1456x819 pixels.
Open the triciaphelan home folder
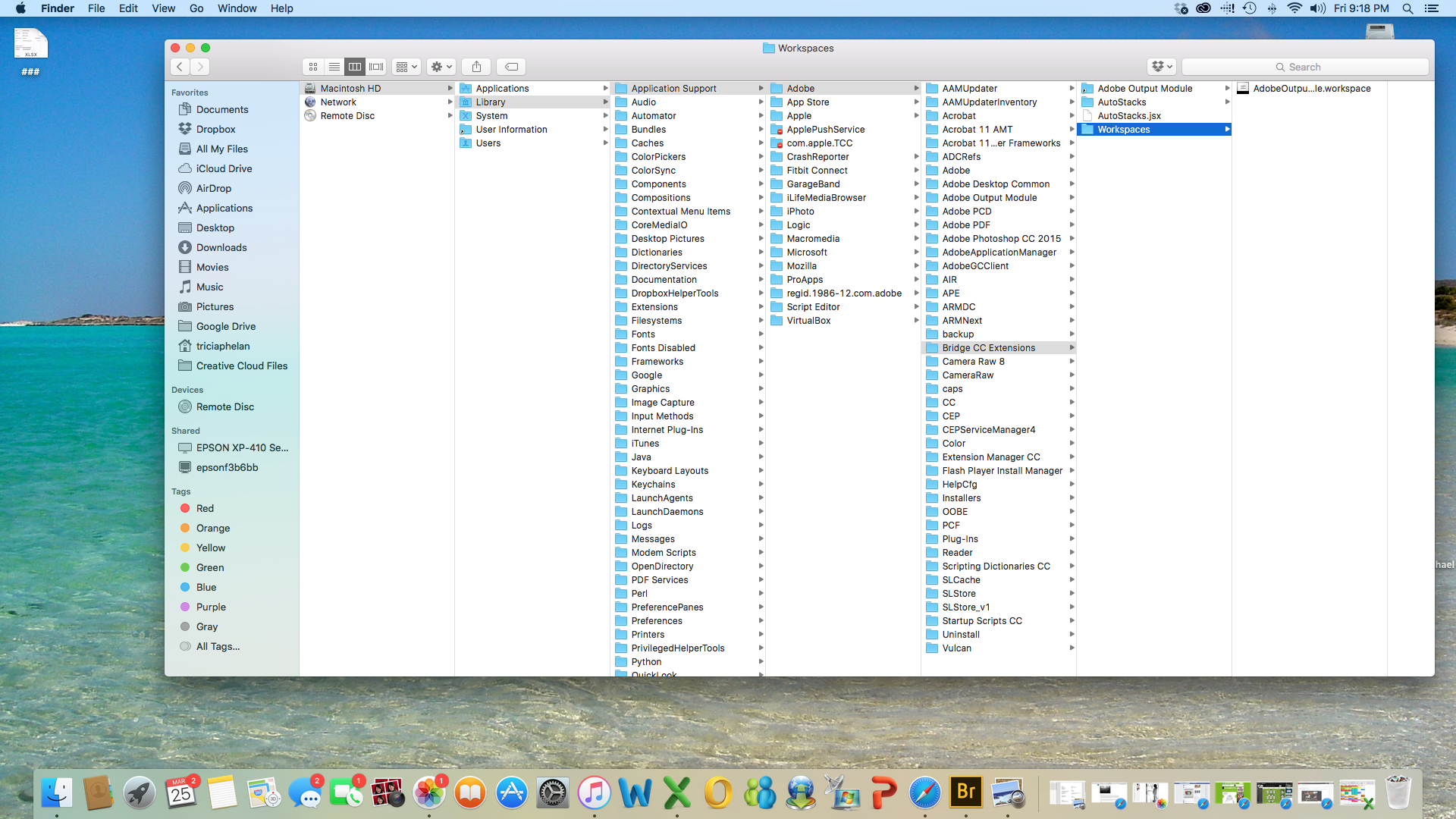point(222,346)
